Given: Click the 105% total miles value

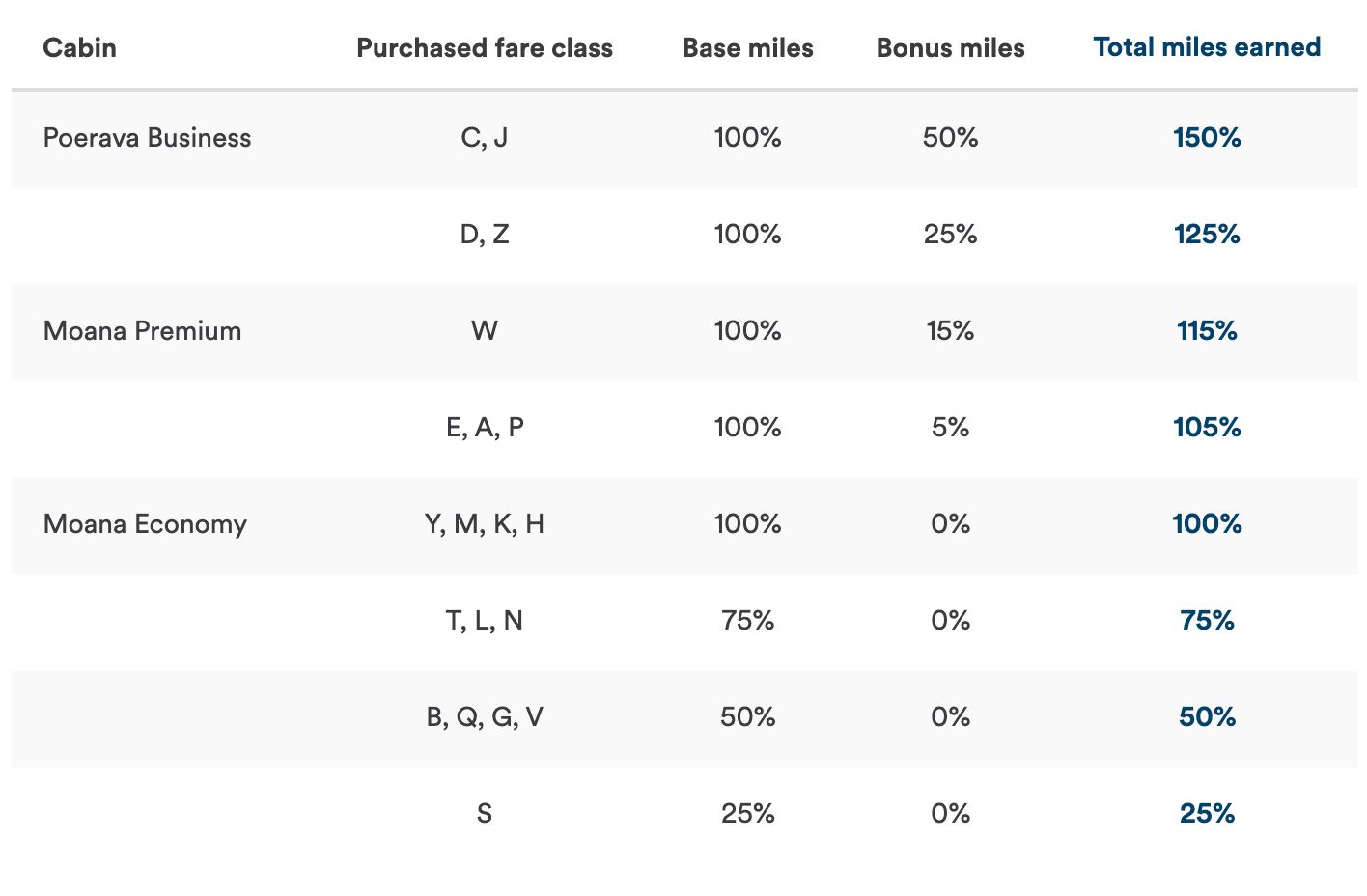Looking at the screenshot, I should coord(1207,428).
